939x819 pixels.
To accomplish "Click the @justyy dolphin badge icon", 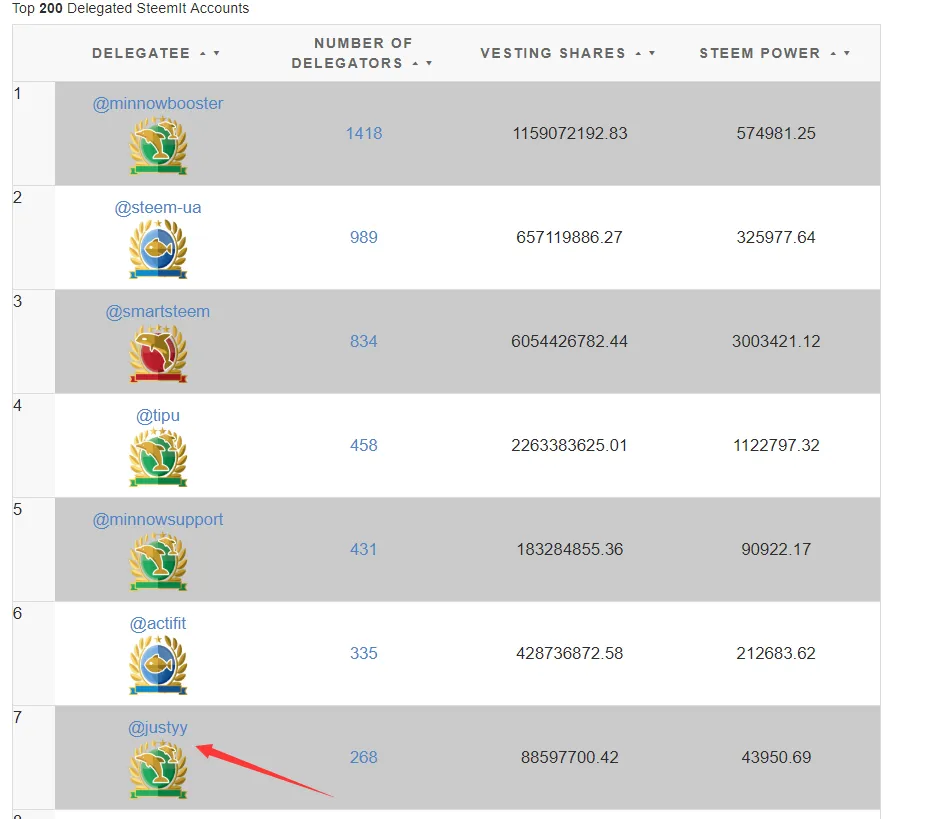I will click(158, 769).
